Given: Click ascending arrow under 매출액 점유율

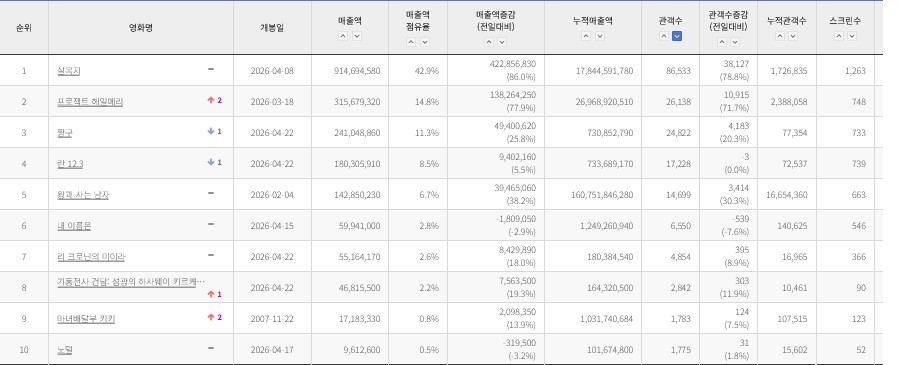Looking at the screenshot, I should (x=411, y=42).
